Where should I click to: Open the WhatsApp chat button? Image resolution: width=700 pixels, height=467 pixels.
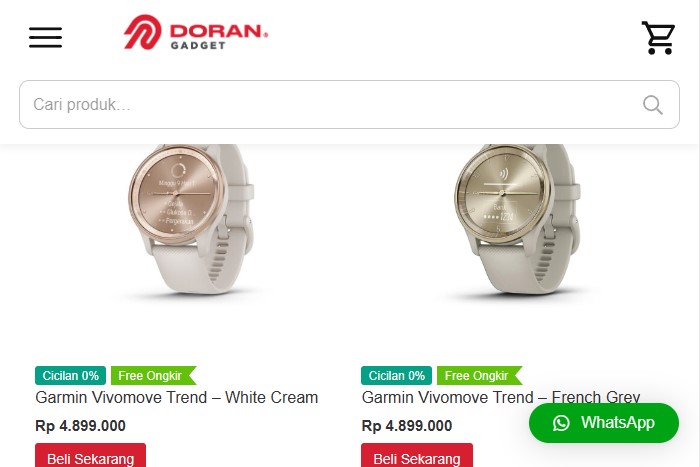click(x=604, y=423)
